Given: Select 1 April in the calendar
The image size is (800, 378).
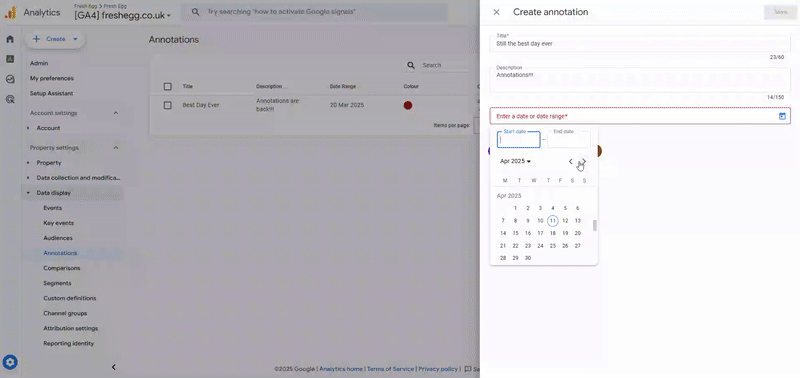Looking at the screenshot, I should tap(515, 208).
